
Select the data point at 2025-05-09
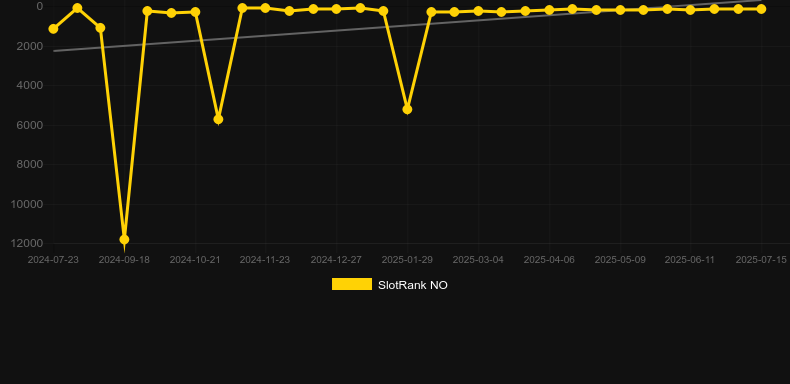[x=620, y=10]
